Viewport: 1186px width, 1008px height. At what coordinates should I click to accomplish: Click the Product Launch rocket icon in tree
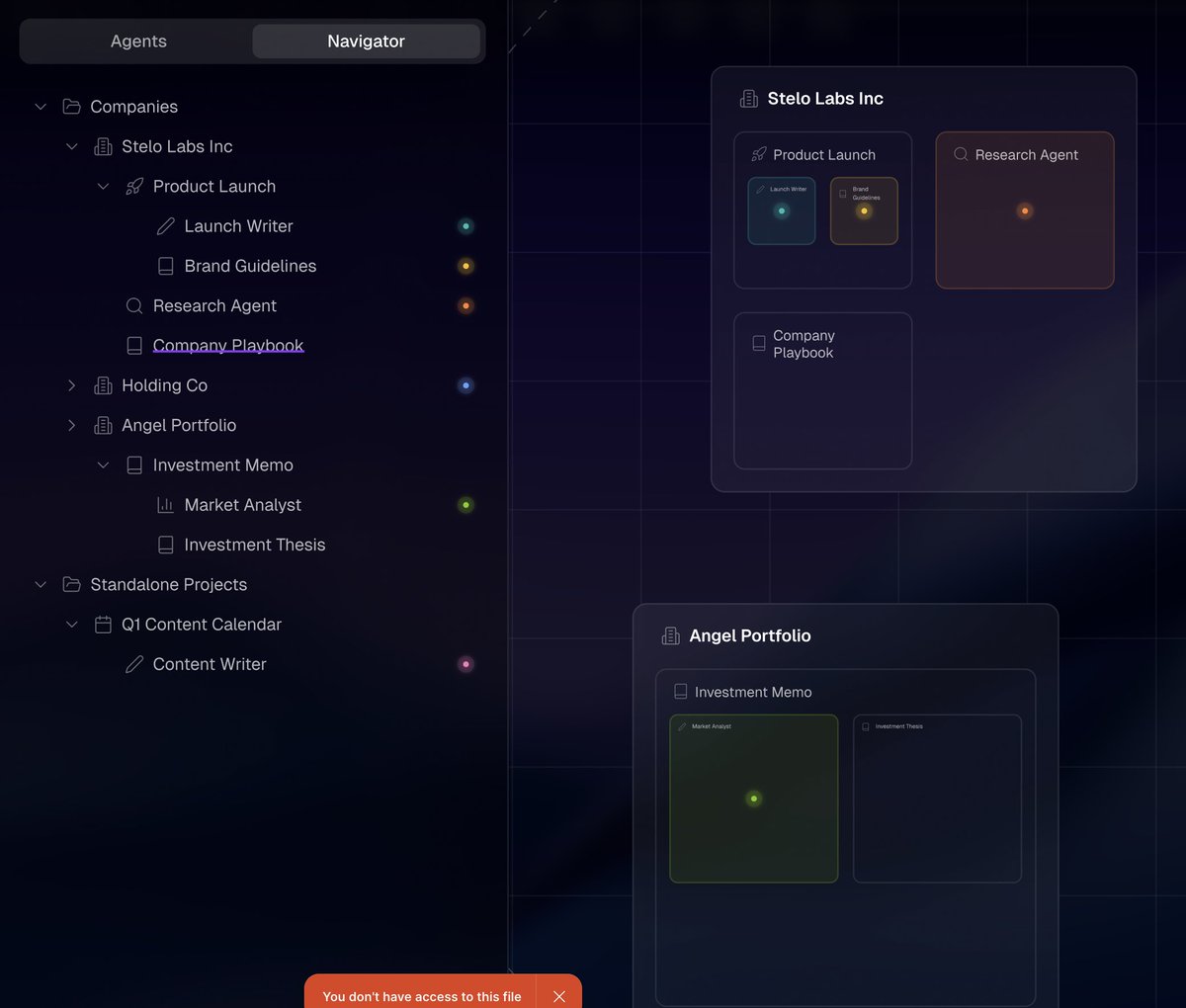point(134,186)
